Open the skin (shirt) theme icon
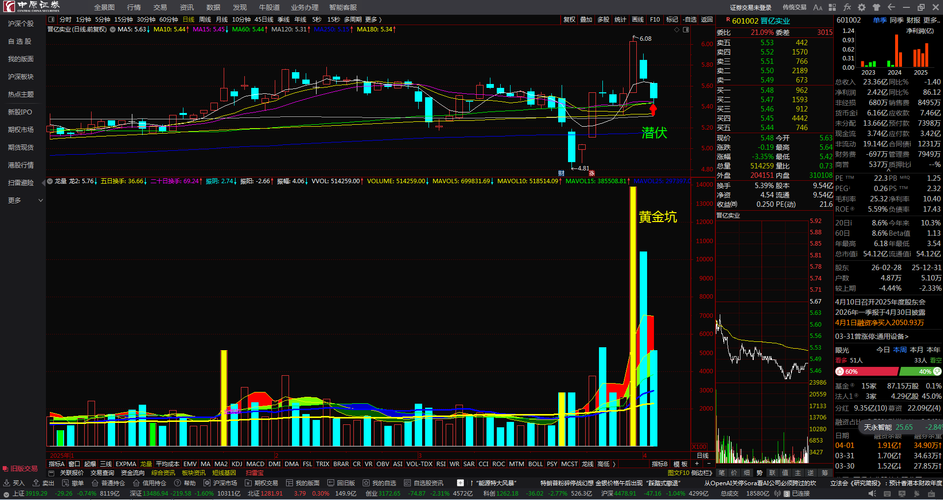Image resolution: width=943 pixels, height=500 pixels. [876, 7]
